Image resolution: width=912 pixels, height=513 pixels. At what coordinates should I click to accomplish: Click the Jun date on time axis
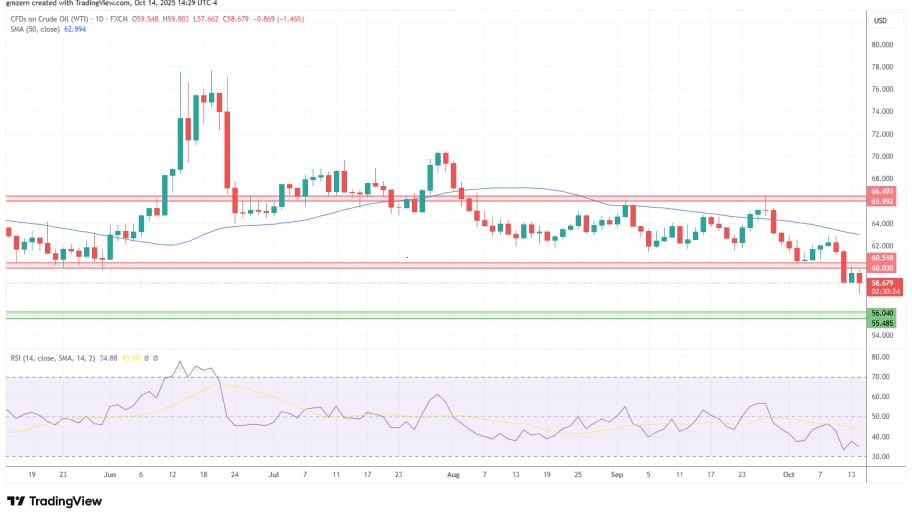click(110, 476)
